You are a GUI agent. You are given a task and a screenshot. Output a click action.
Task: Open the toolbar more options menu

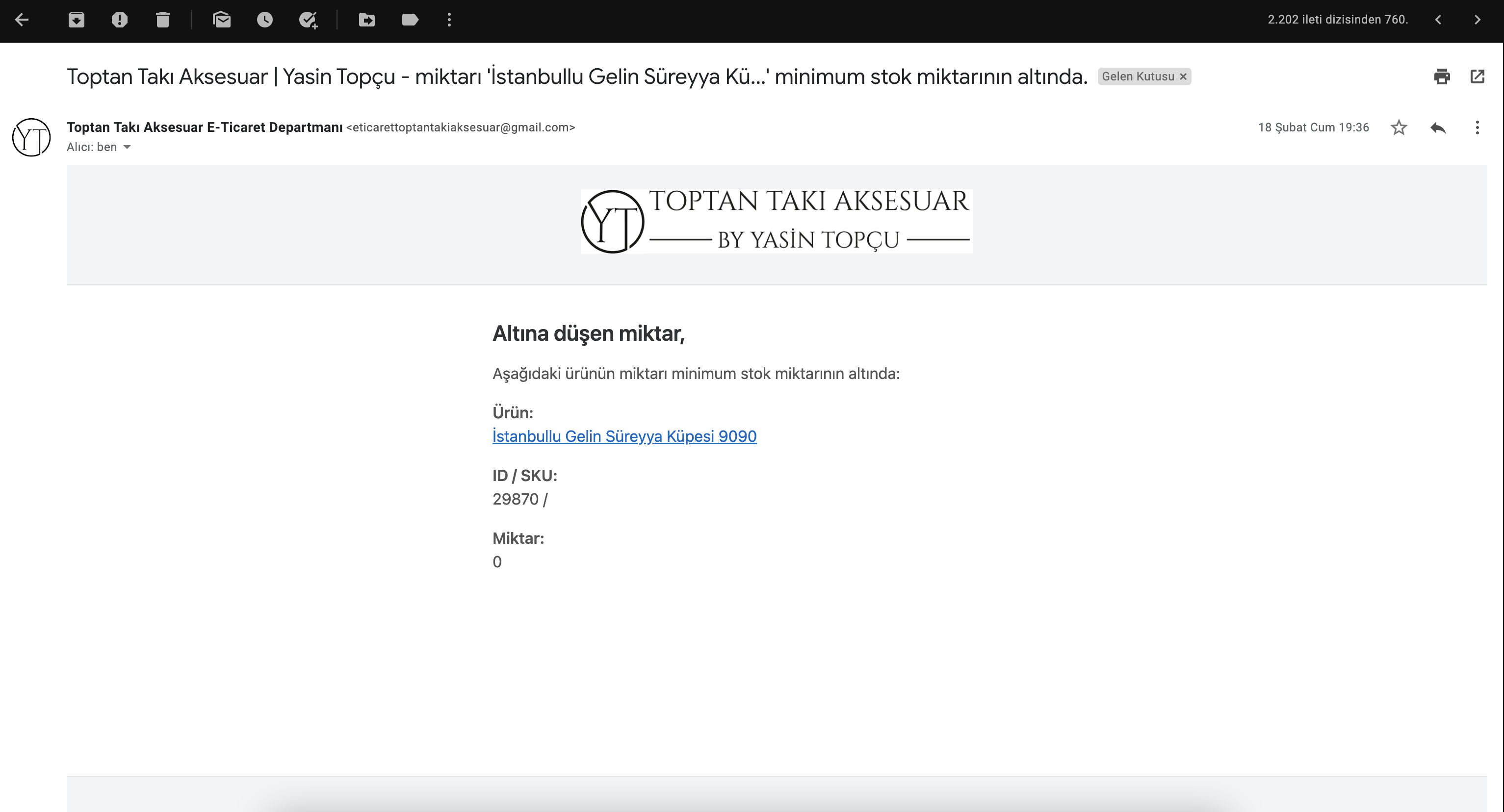tap(449, 20)
